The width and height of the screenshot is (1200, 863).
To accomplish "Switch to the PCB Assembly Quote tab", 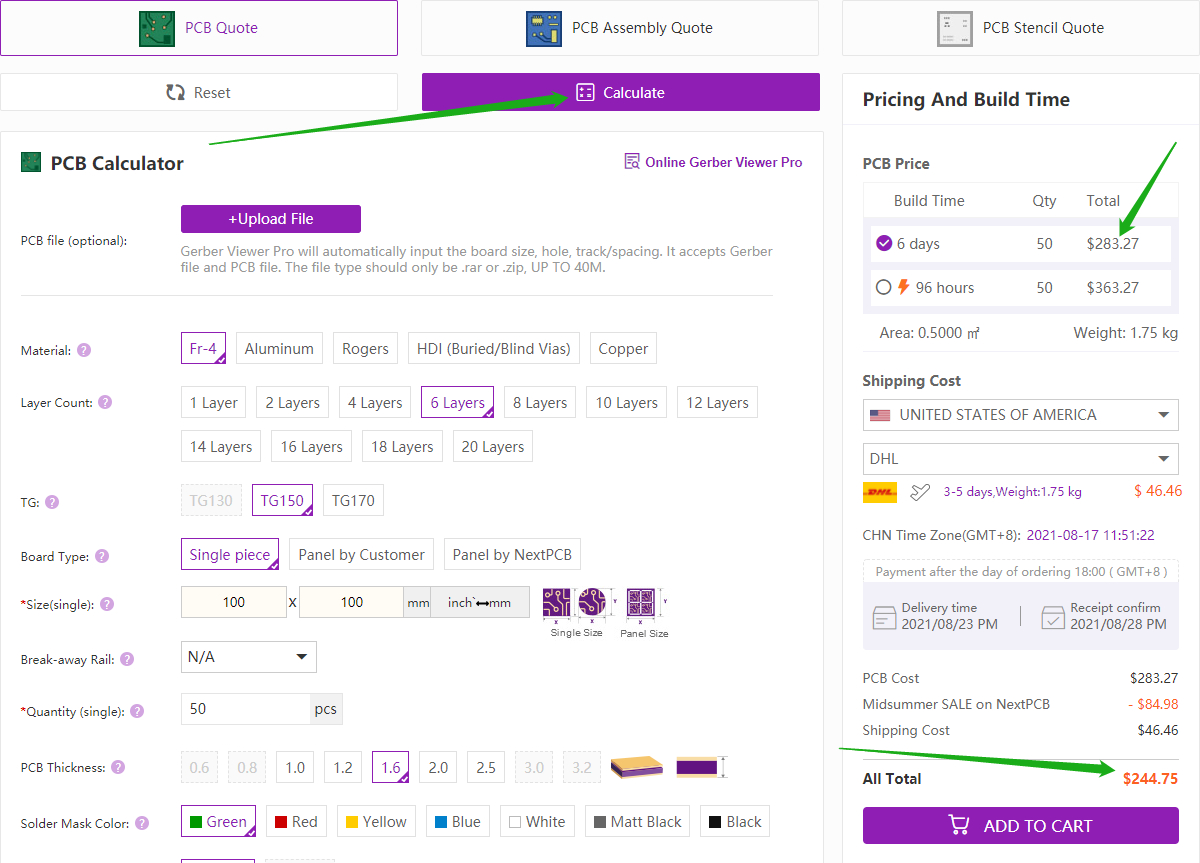I will point(620,28).
